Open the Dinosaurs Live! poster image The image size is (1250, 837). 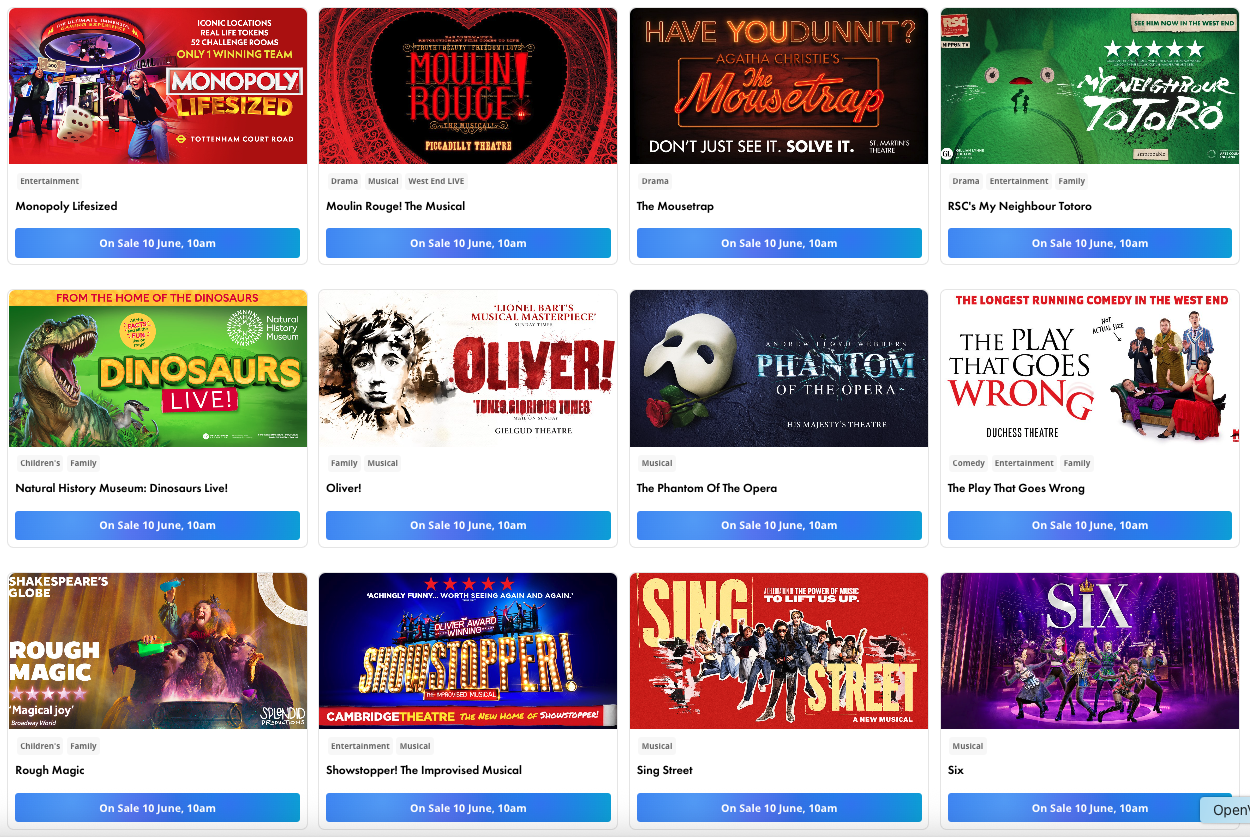click(x=158, y=369)
